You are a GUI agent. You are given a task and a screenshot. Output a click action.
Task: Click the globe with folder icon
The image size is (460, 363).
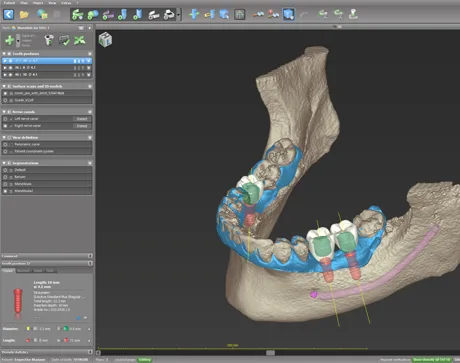pos(42,14)
